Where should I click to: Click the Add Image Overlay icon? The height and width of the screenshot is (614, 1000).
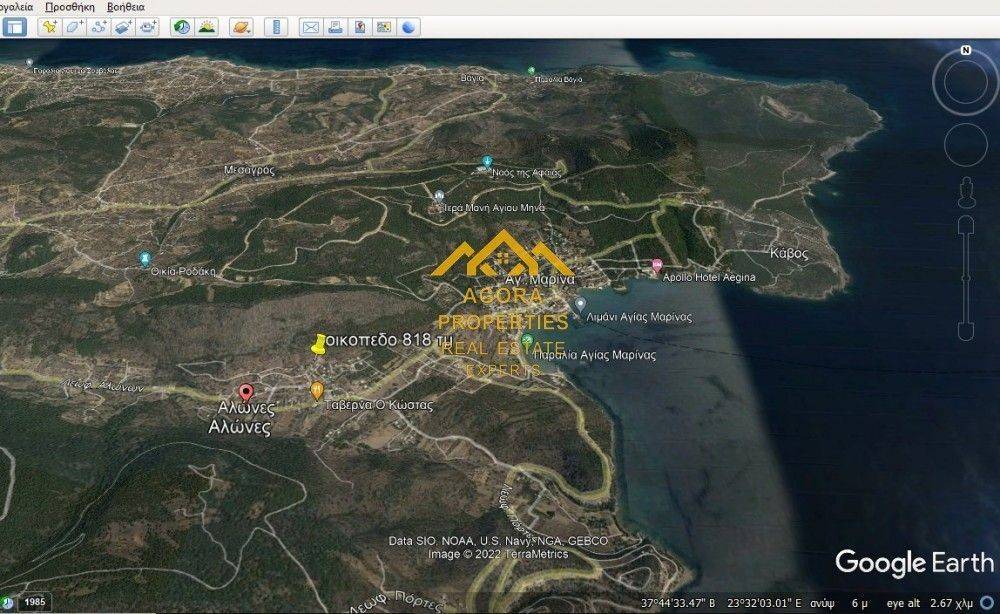point(123,27)
